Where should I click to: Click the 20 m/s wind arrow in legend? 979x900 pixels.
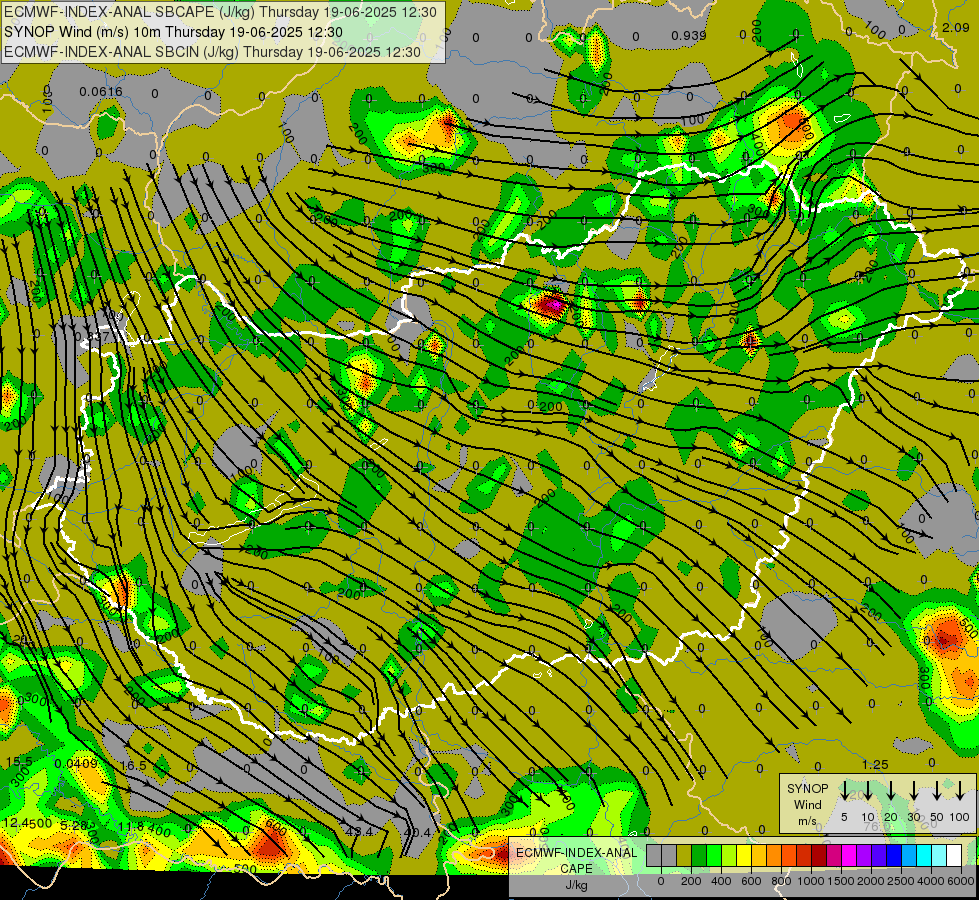point(891,791)
